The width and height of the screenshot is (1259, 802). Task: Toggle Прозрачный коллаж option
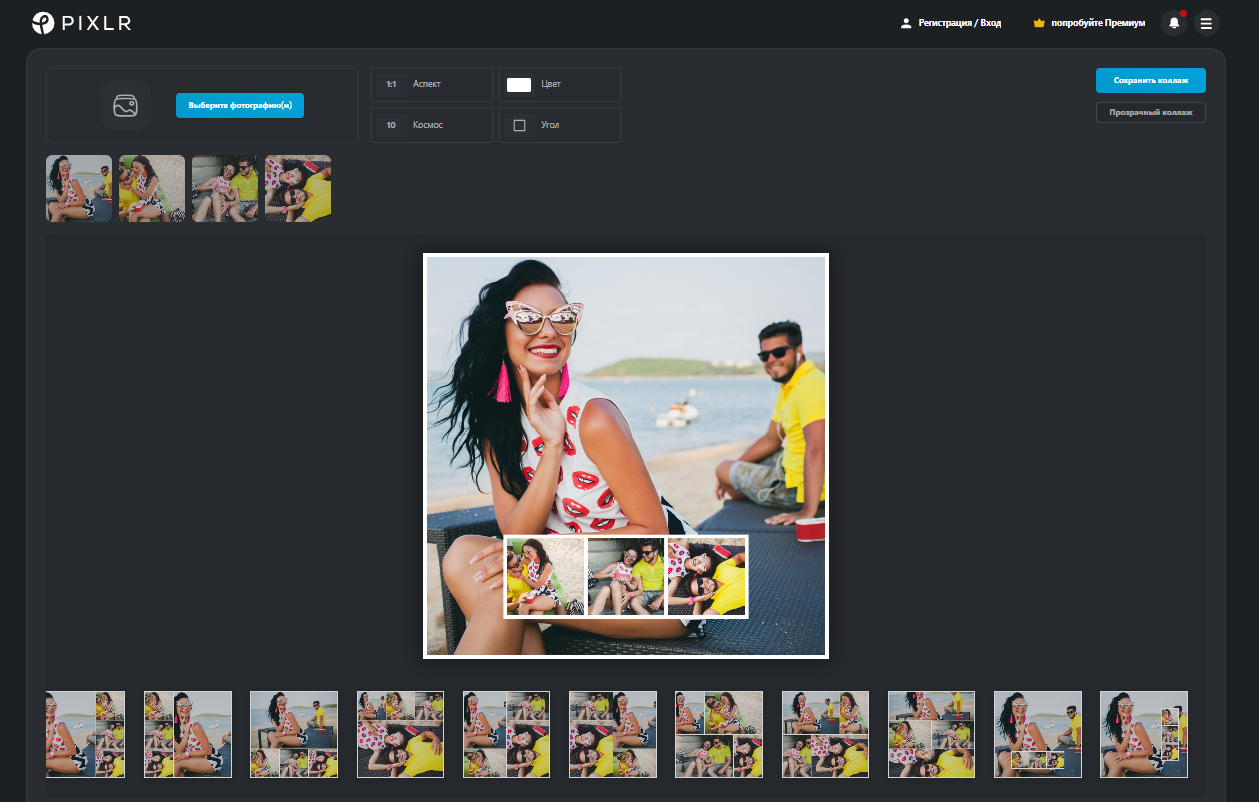pyautogui.click(x=1150, y=113)
